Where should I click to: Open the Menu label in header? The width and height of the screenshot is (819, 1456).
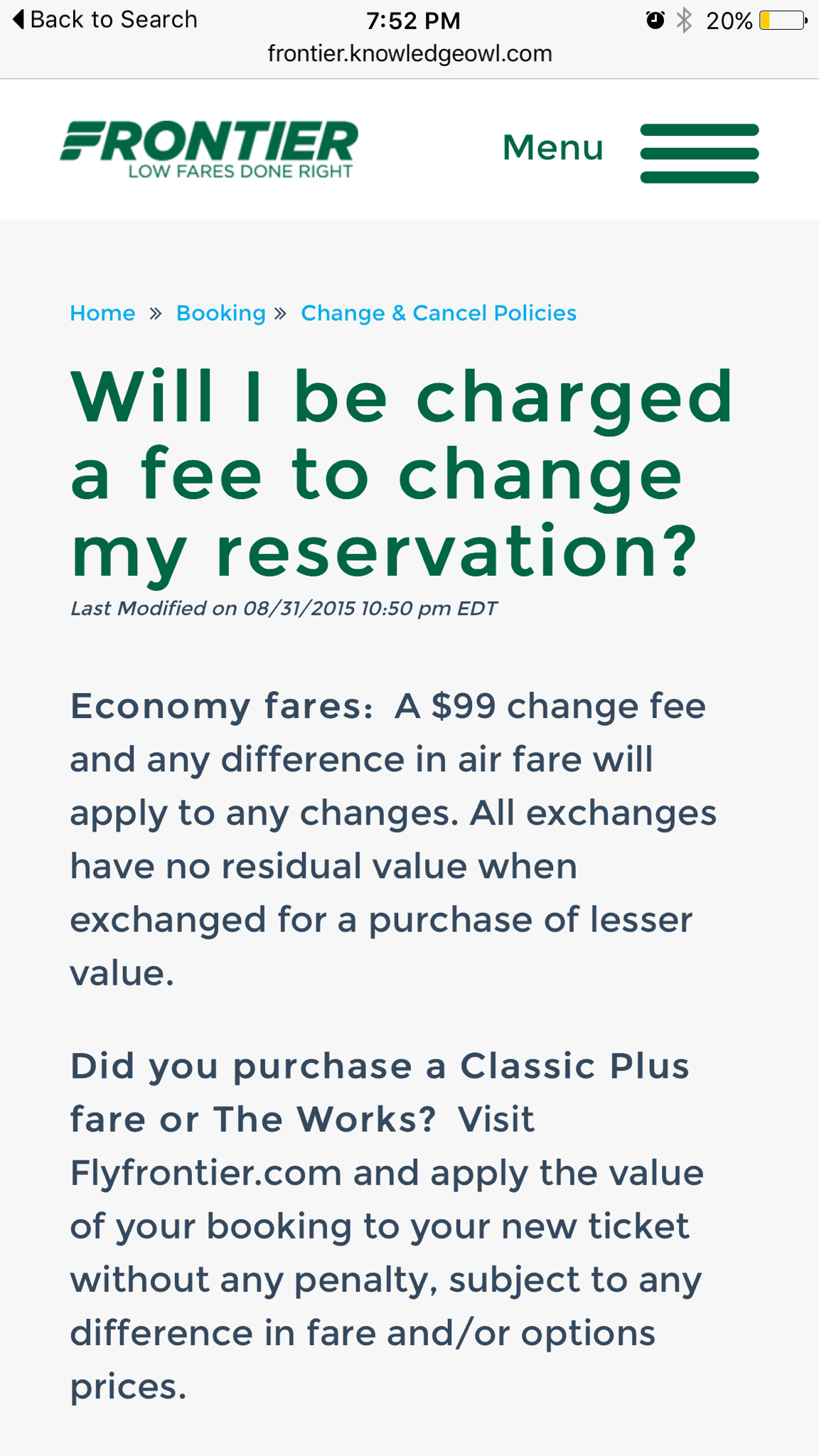pyautogui.click(x=552, y=148)
